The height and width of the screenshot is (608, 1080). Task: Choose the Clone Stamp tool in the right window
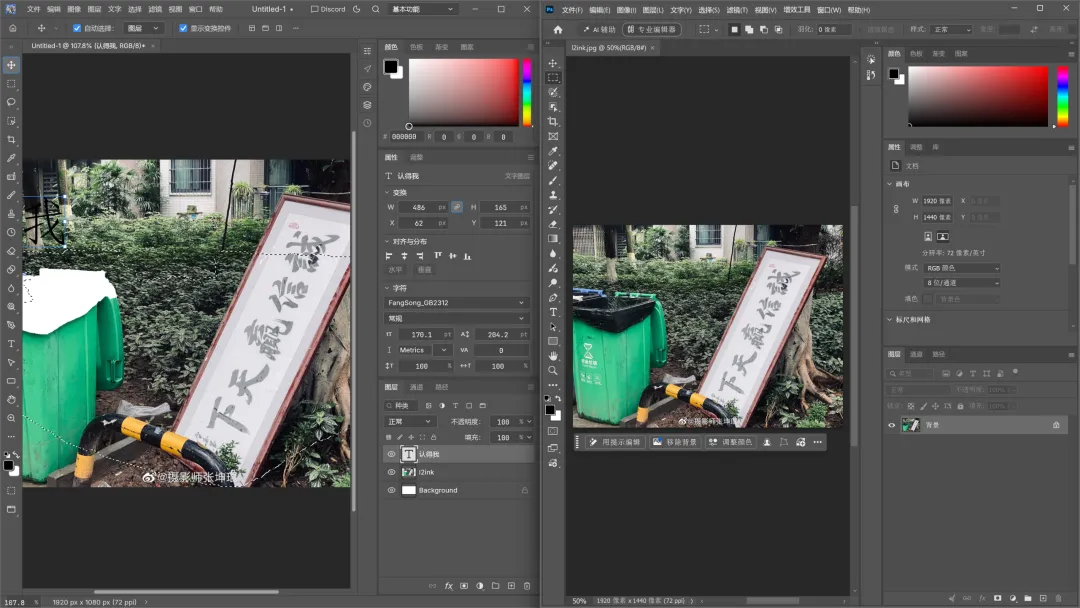(553, 195)
